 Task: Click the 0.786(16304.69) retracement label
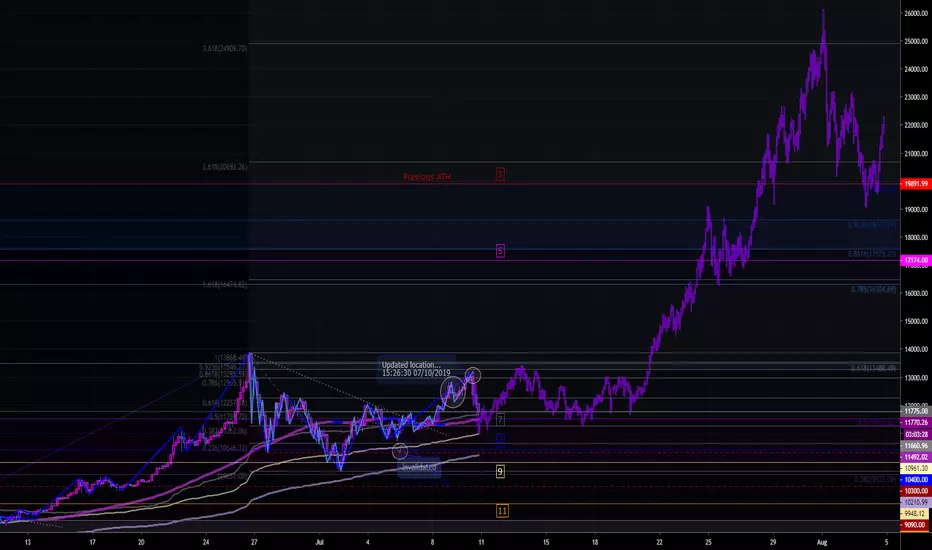873,289
